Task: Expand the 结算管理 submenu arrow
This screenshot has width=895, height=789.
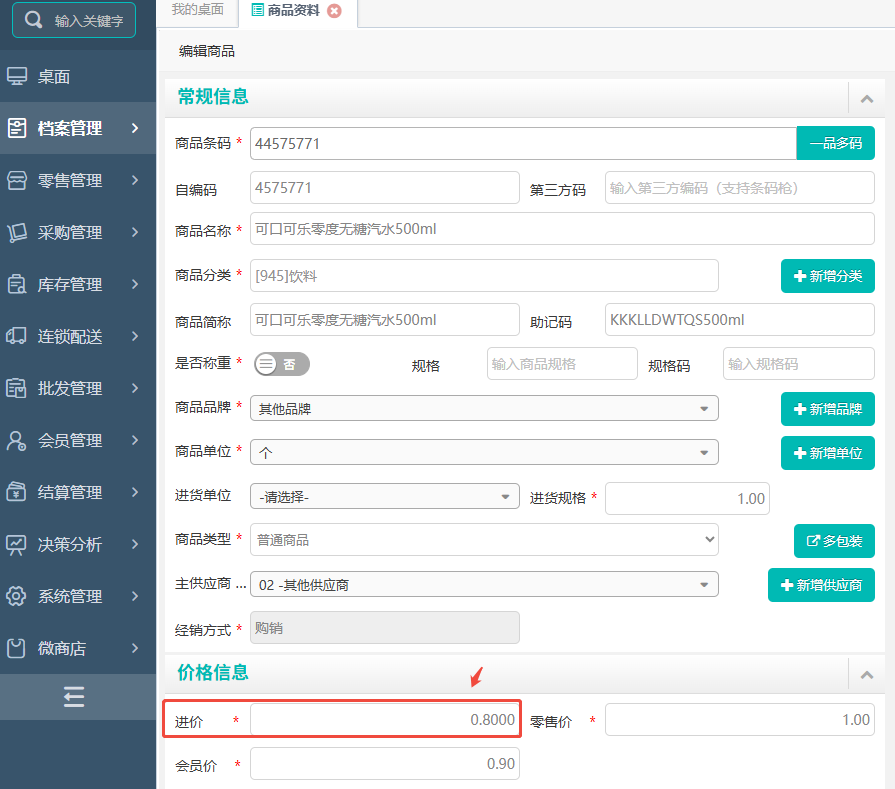Action: [x=135, y=492]
